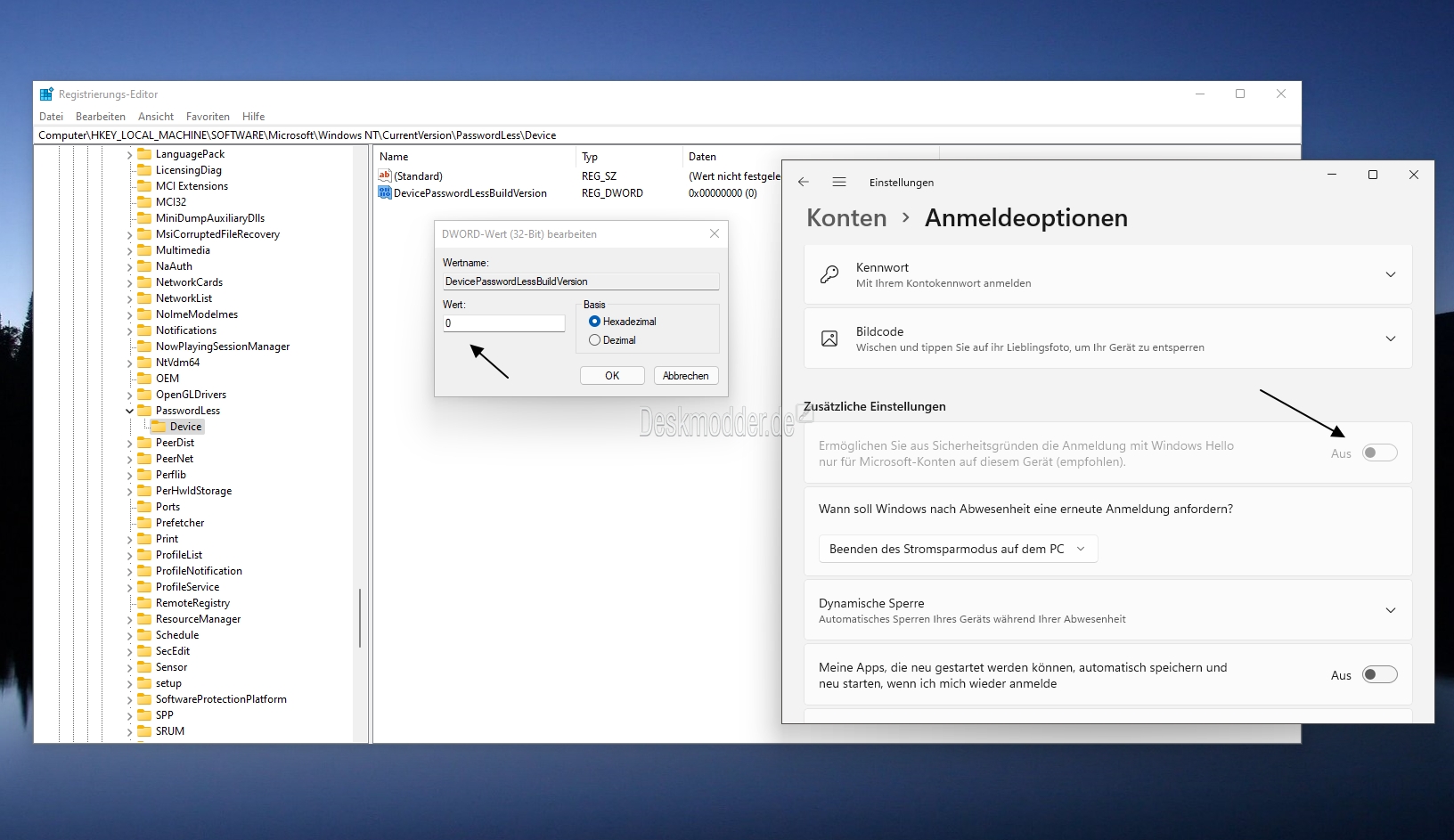1454x840 pixels.
Task: Select the (Standard) value icon in registry list
Action: (x=385, y=175)
